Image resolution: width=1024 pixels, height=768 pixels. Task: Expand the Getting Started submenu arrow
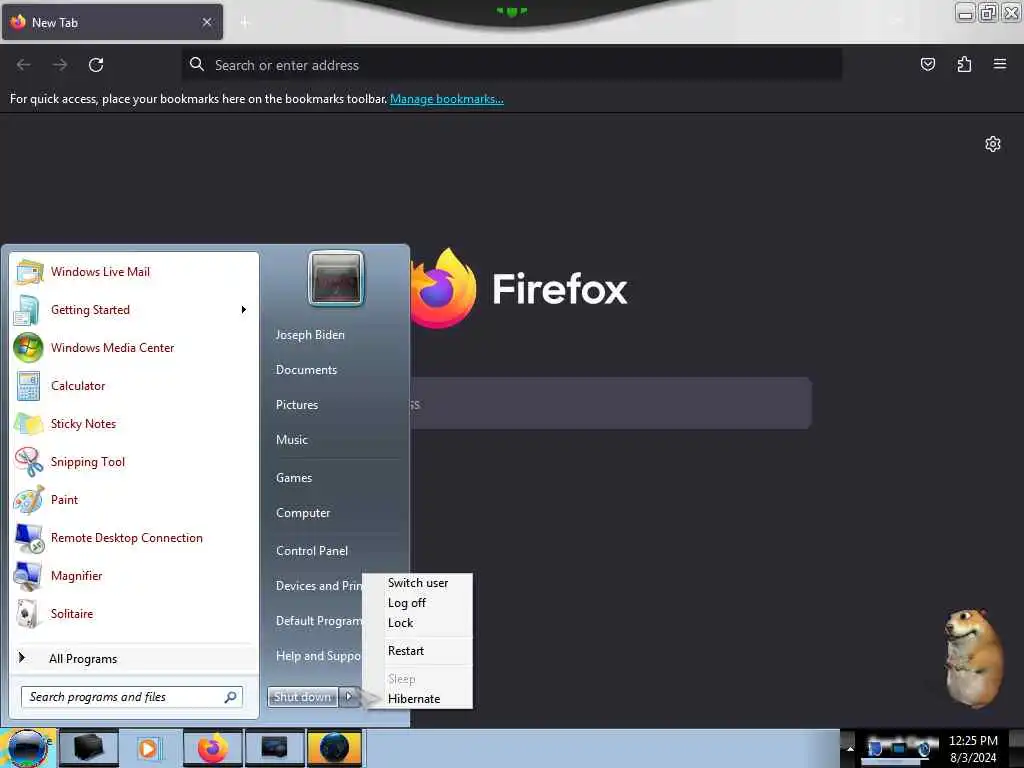pos(244,310)
